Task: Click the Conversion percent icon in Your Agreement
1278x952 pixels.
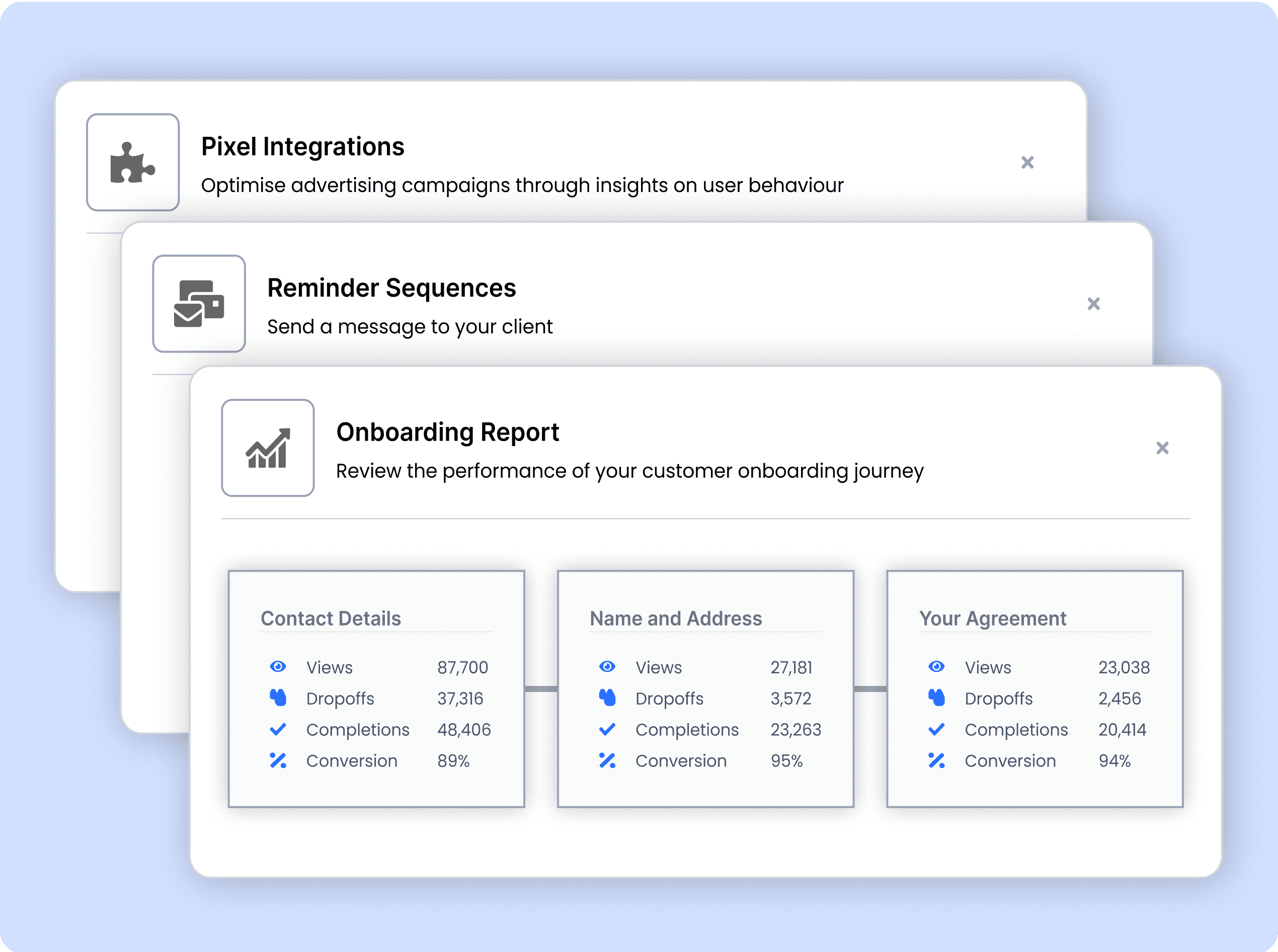Action: click(x=937, y=760)
